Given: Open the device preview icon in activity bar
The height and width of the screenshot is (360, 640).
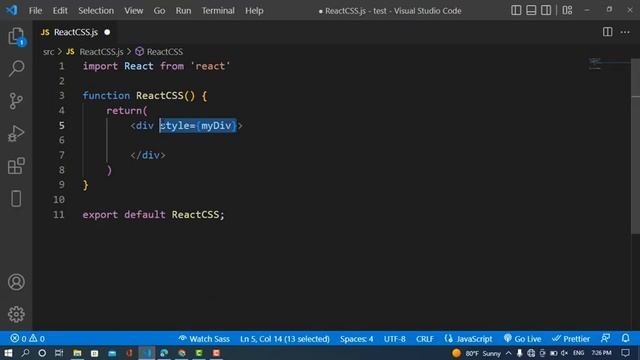Looking at the screenshot, I should [x=16, y=199].
